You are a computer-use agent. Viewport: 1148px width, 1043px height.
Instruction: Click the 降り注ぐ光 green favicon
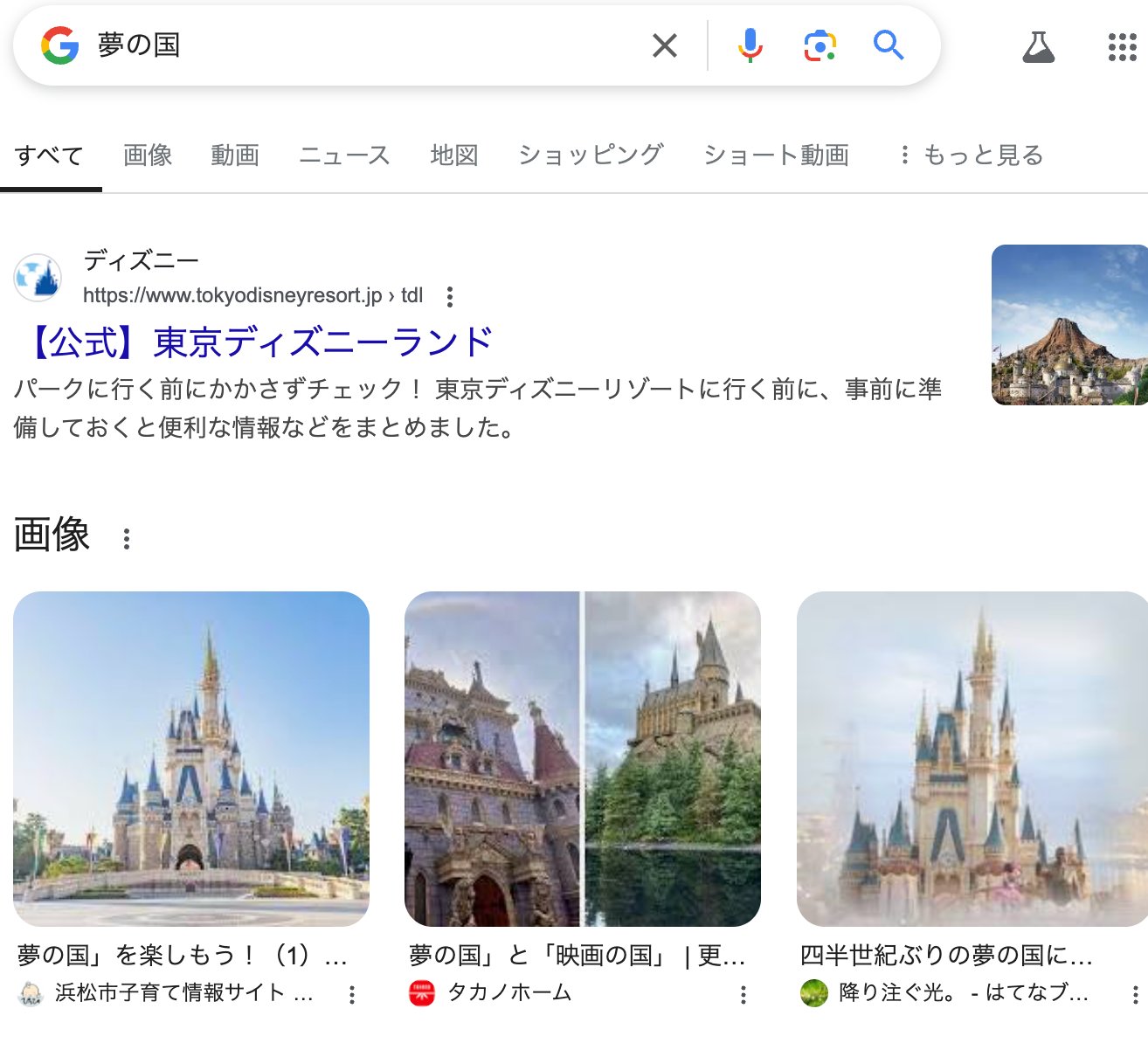click(x=813, y=994)
